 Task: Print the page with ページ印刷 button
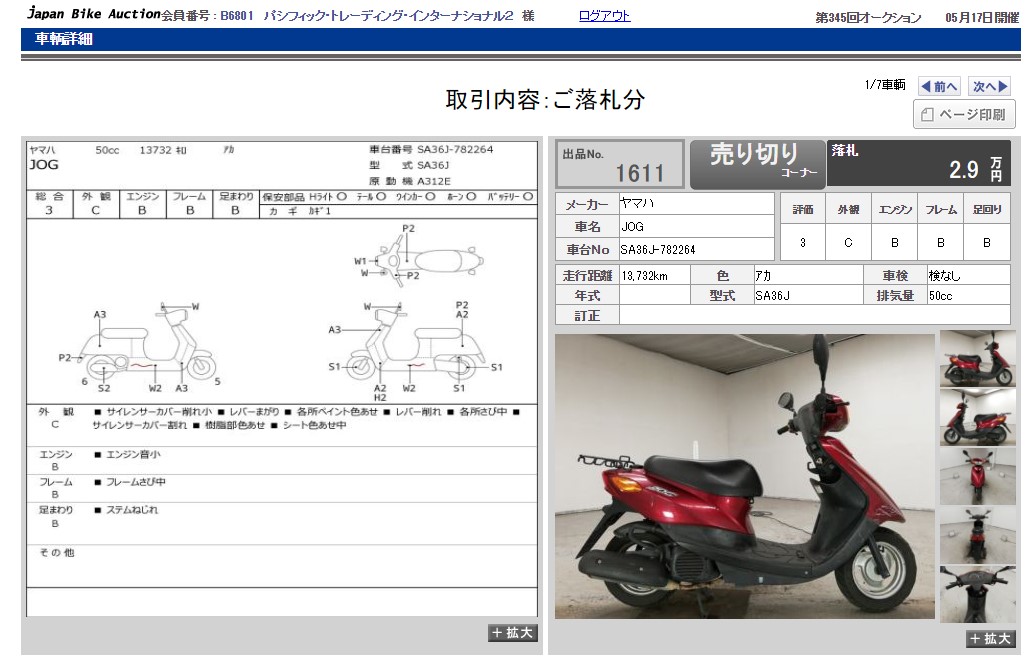point(964,115)
